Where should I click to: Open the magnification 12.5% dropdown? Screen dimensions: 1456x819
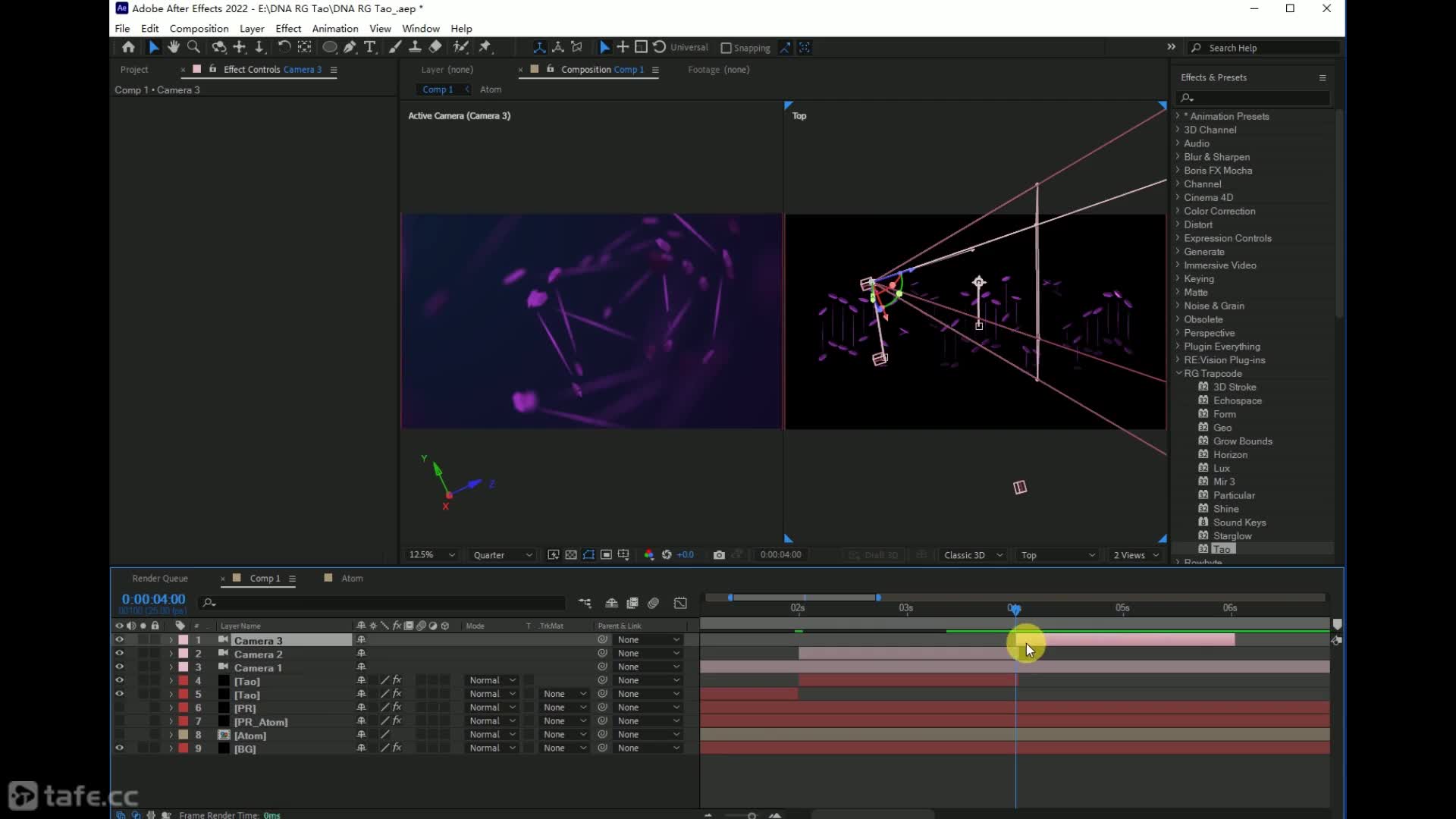coord(432,555)
